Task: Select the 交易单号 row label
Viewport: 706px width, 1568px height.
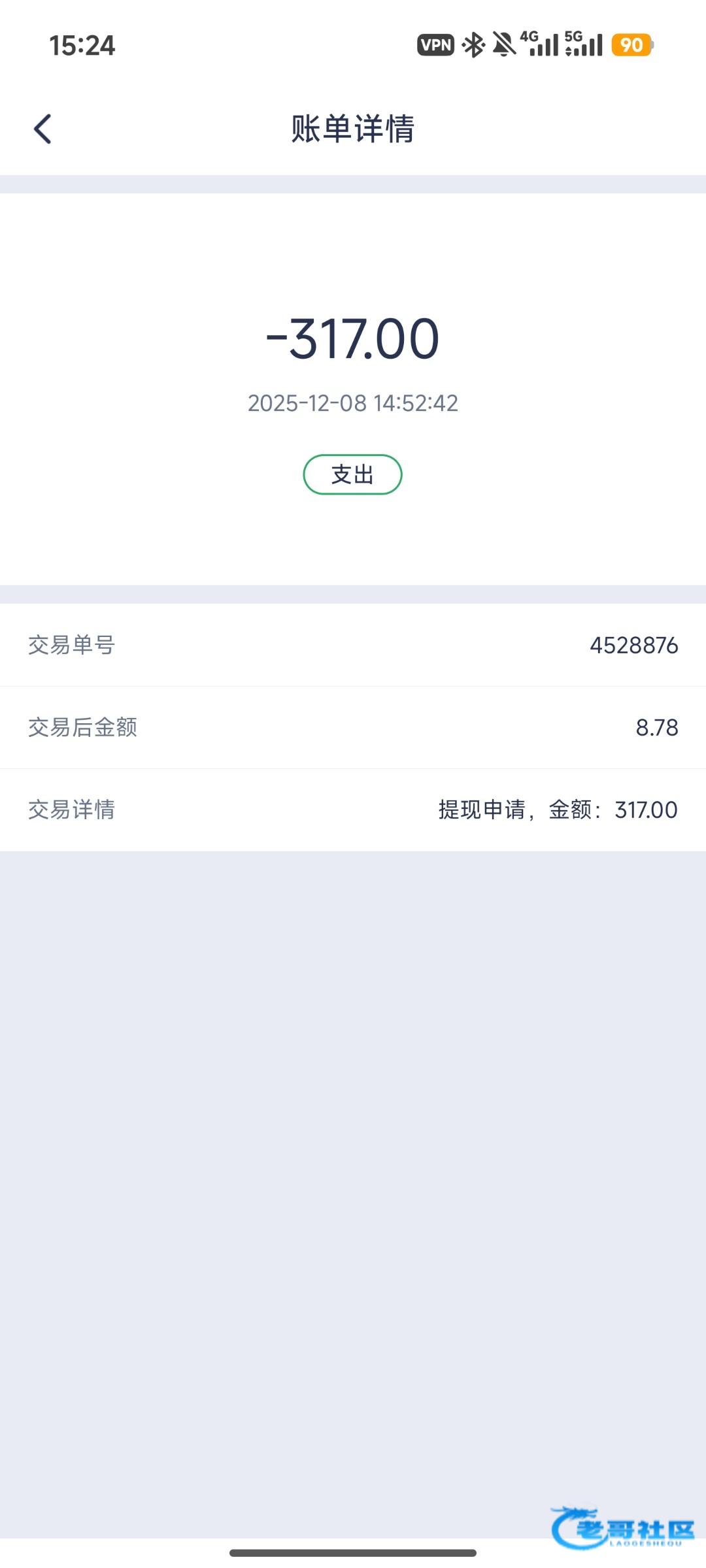Action: (72, 645)
